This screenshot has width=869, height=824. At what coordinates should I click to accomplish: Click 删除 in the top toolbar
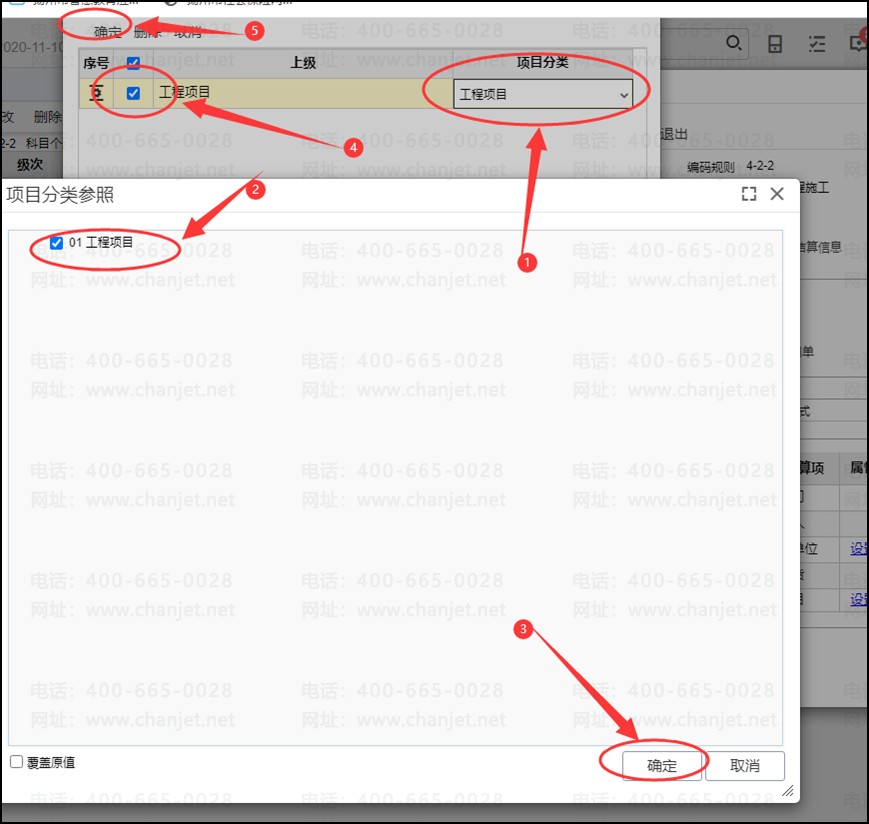point(147,32)
